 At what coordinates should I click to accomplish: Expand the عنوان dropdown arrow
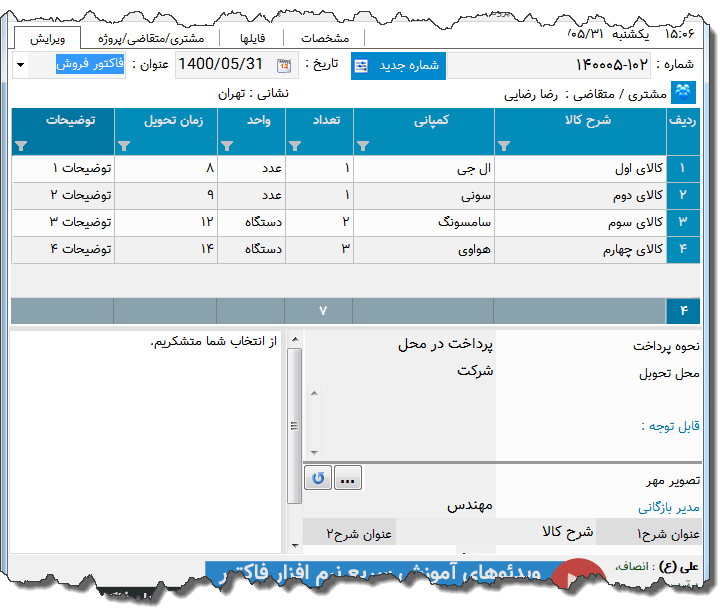[20, 65]
